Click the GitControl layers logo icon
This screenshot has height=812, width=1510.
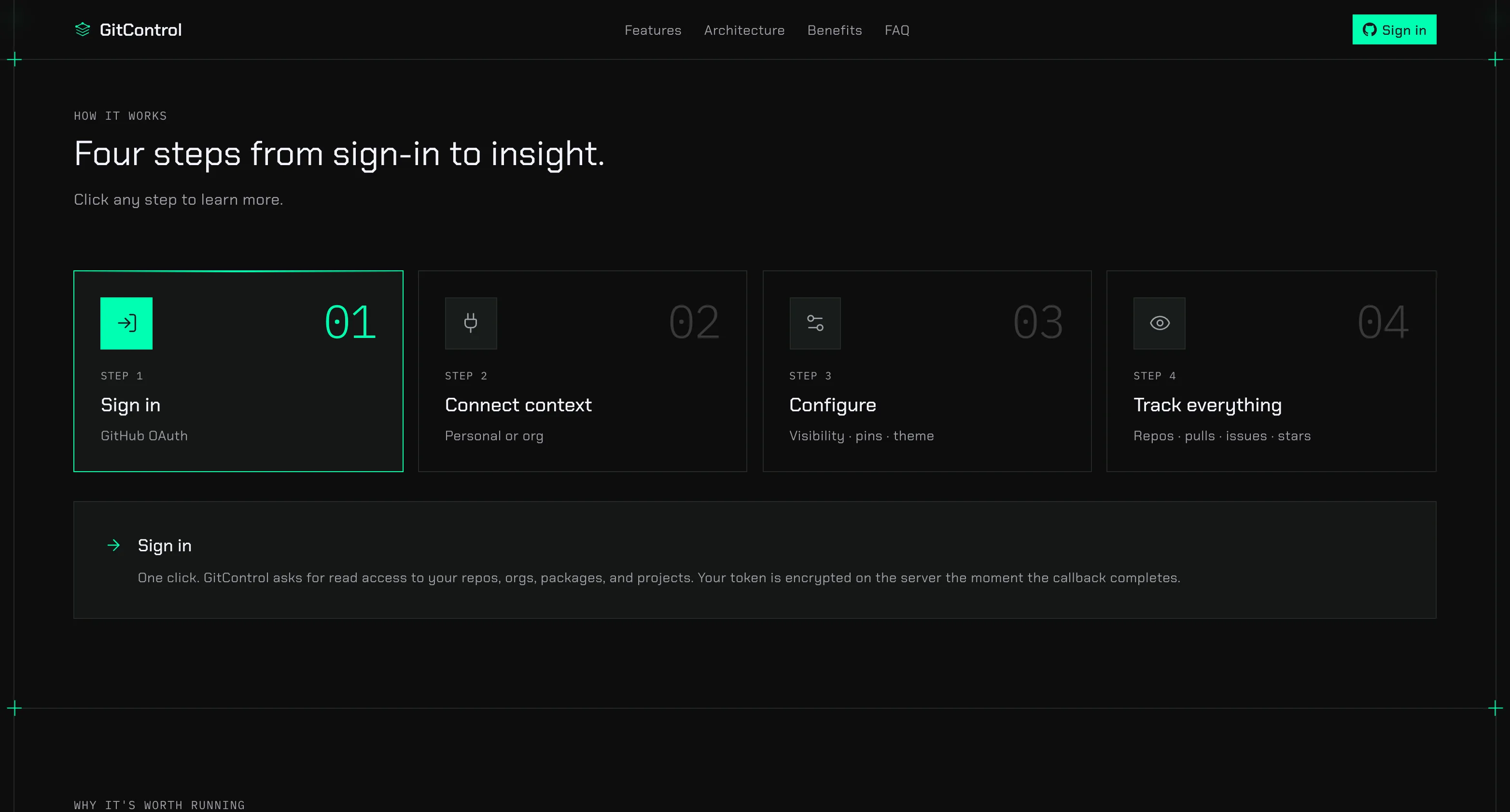coord(83,29)
